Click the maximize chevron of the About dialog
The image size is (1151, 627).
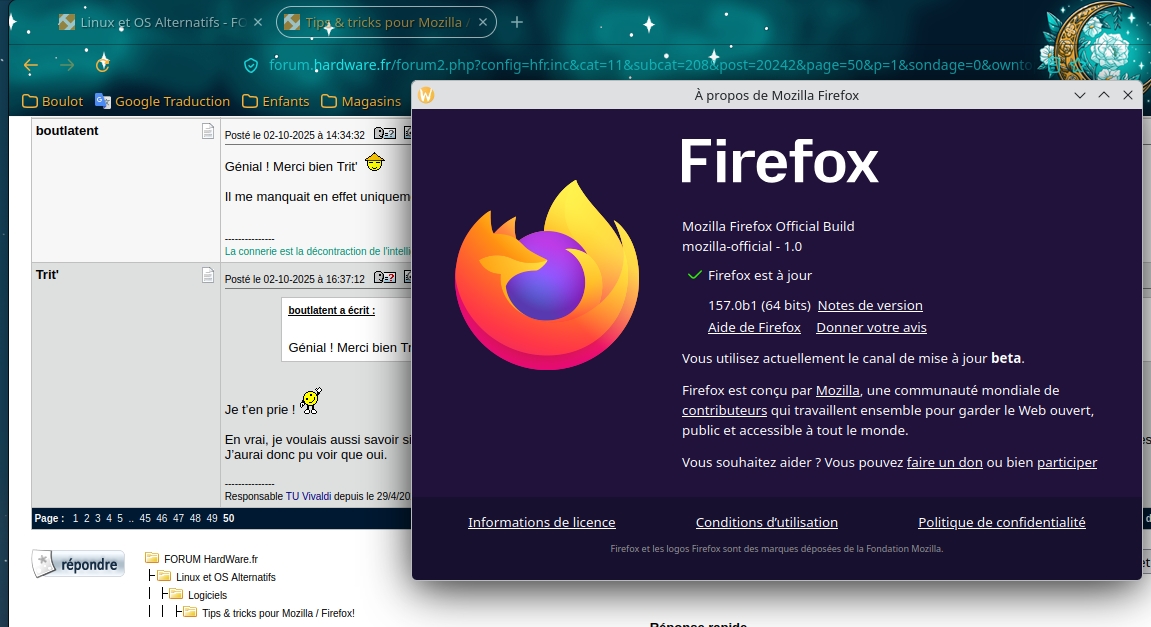coord(1104,95)
